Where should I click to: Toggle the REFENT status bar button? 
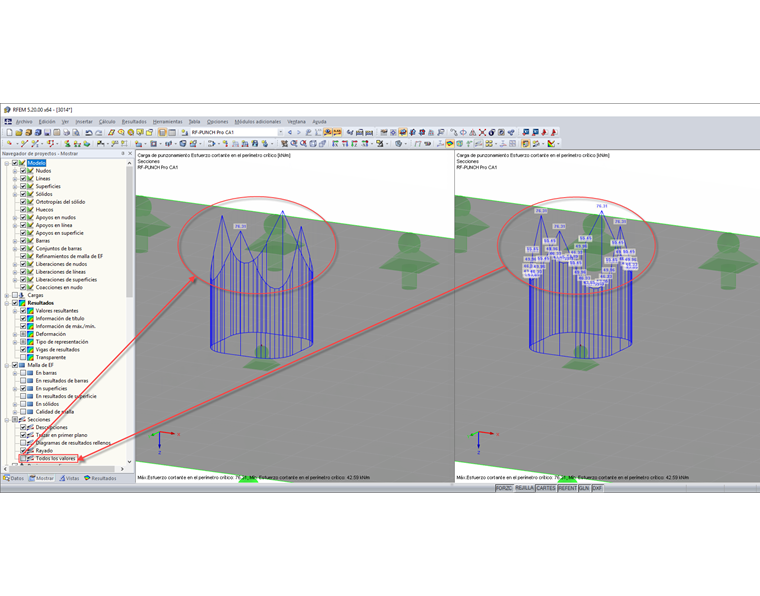pos(567,488)
